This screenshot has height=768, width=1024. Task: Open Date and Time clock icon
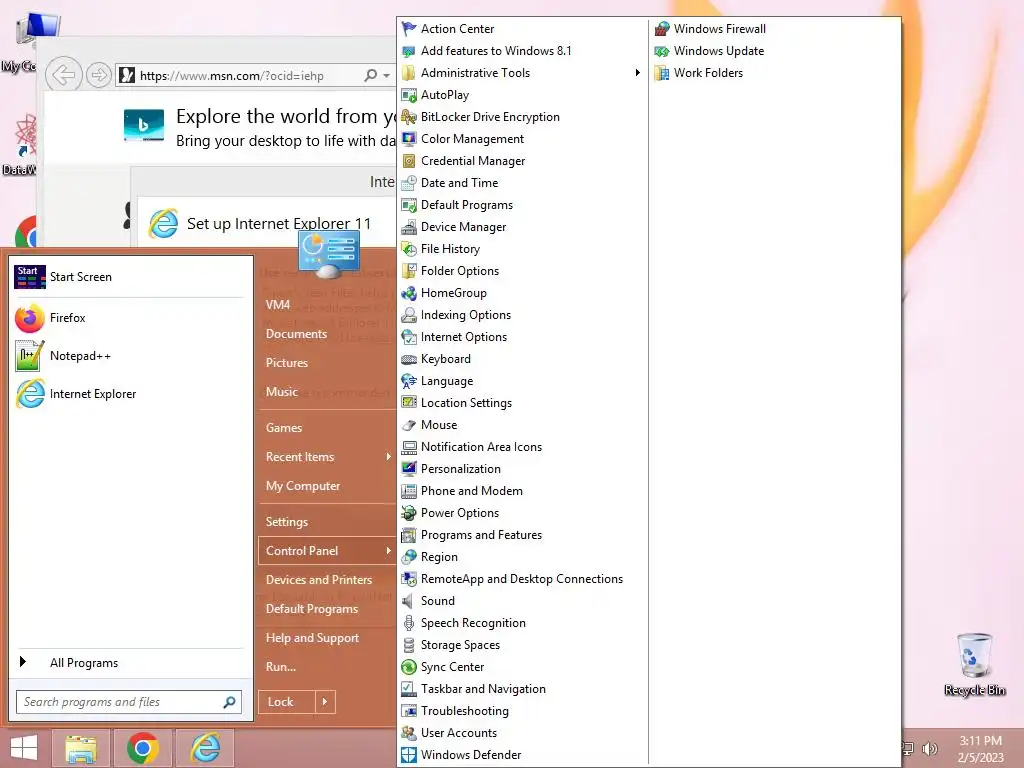[x=409, y=183]
